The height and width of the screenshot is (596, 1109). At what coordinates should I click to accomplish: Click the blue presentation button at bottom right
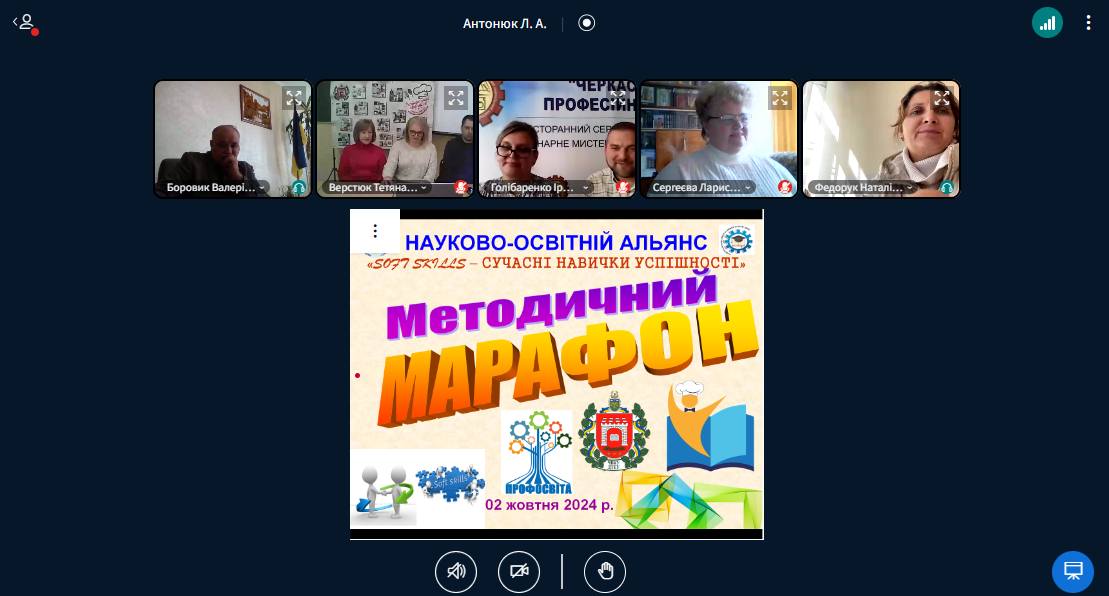point(1072,572)
